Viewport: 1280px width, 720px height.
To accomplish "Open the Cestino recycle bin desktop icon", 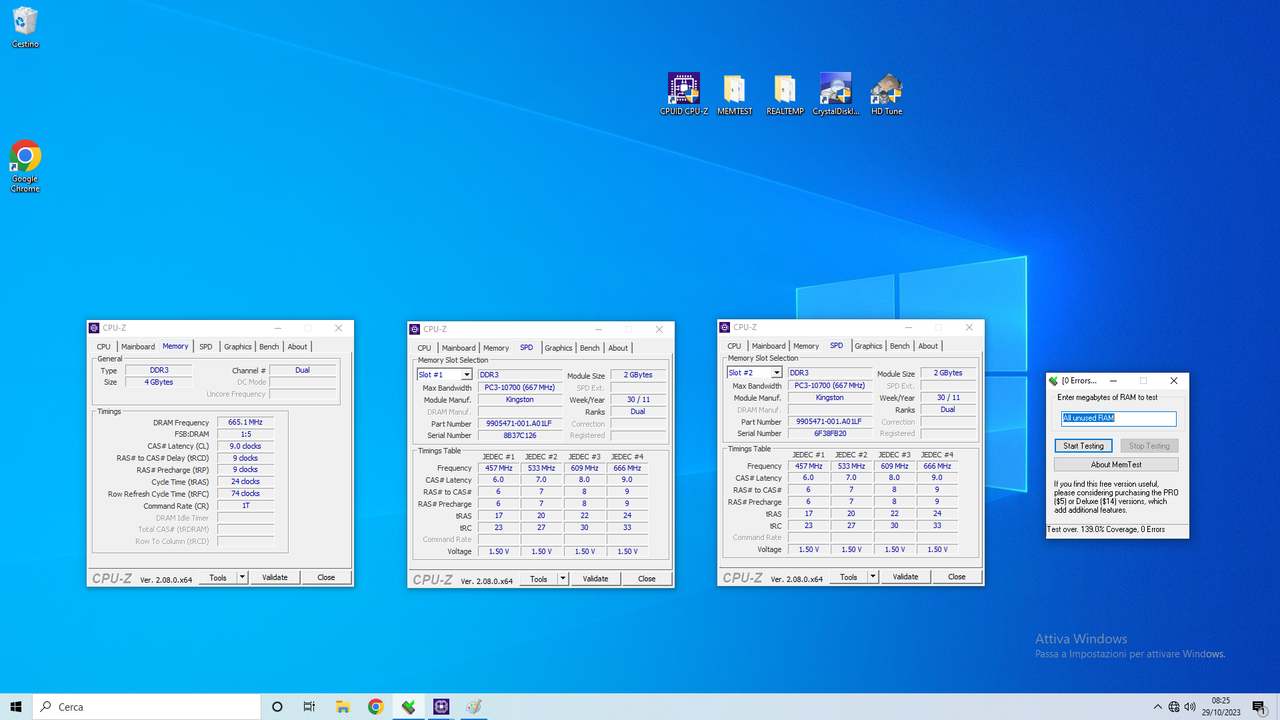I will [x=25, y=27].
